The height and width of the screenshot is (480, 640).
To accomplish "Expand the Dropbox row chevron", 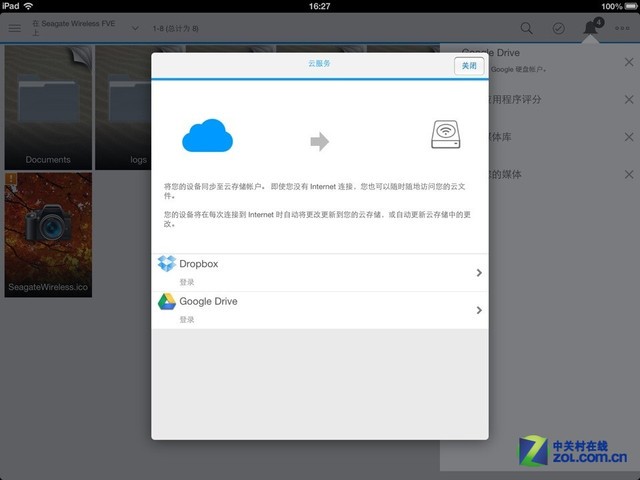I will [479, 273].
